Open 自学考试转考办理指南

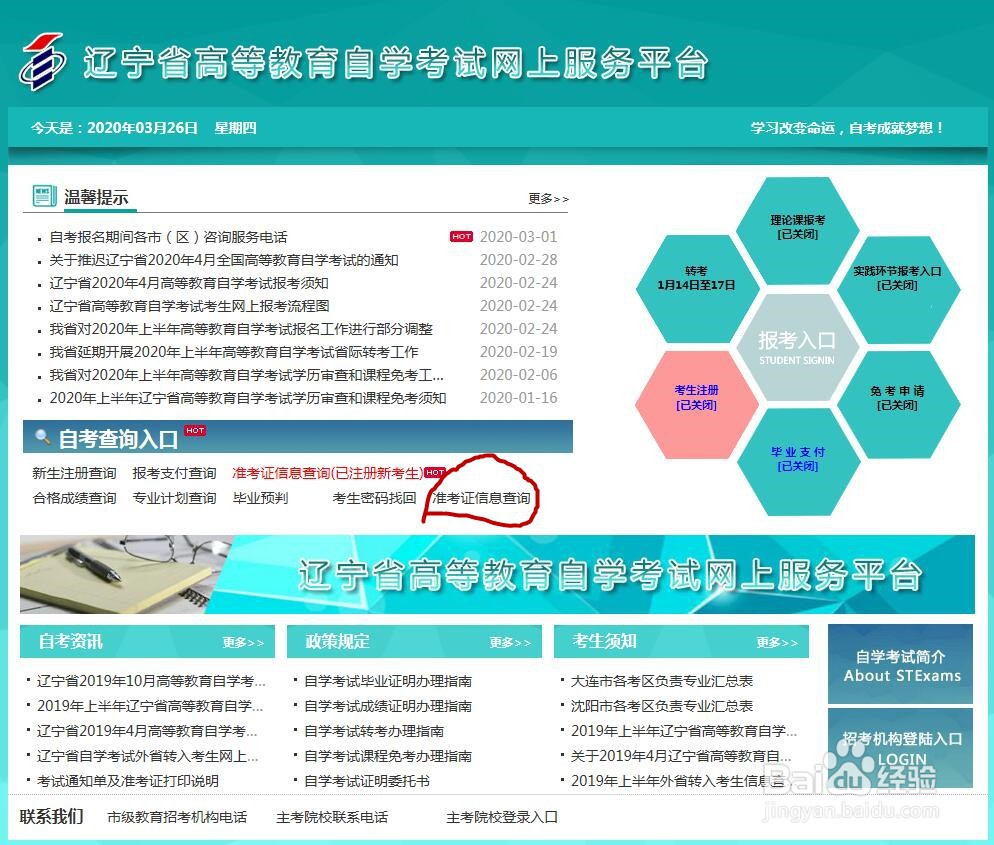(374, 731)
